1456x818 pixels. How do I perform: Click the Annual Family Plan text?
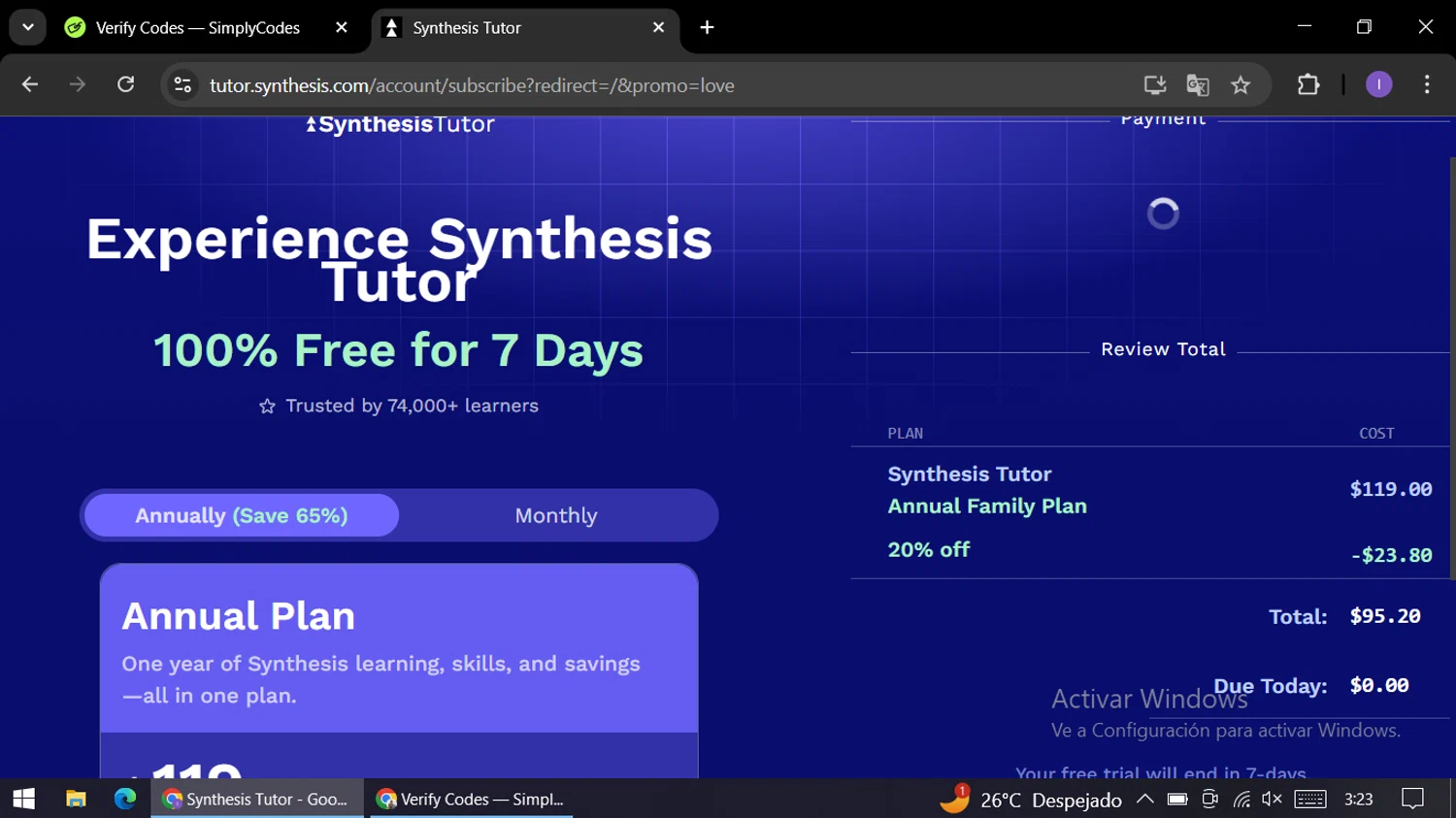(x=987, y=507)
